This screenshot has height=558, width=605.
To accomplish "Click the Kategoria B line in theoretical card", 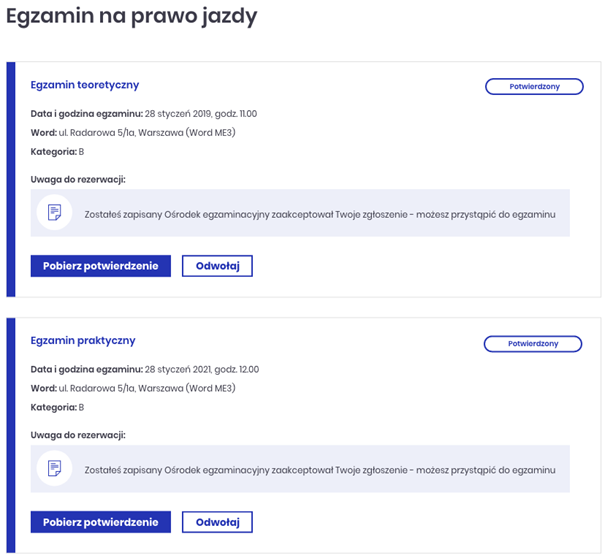I will [57, 152].
